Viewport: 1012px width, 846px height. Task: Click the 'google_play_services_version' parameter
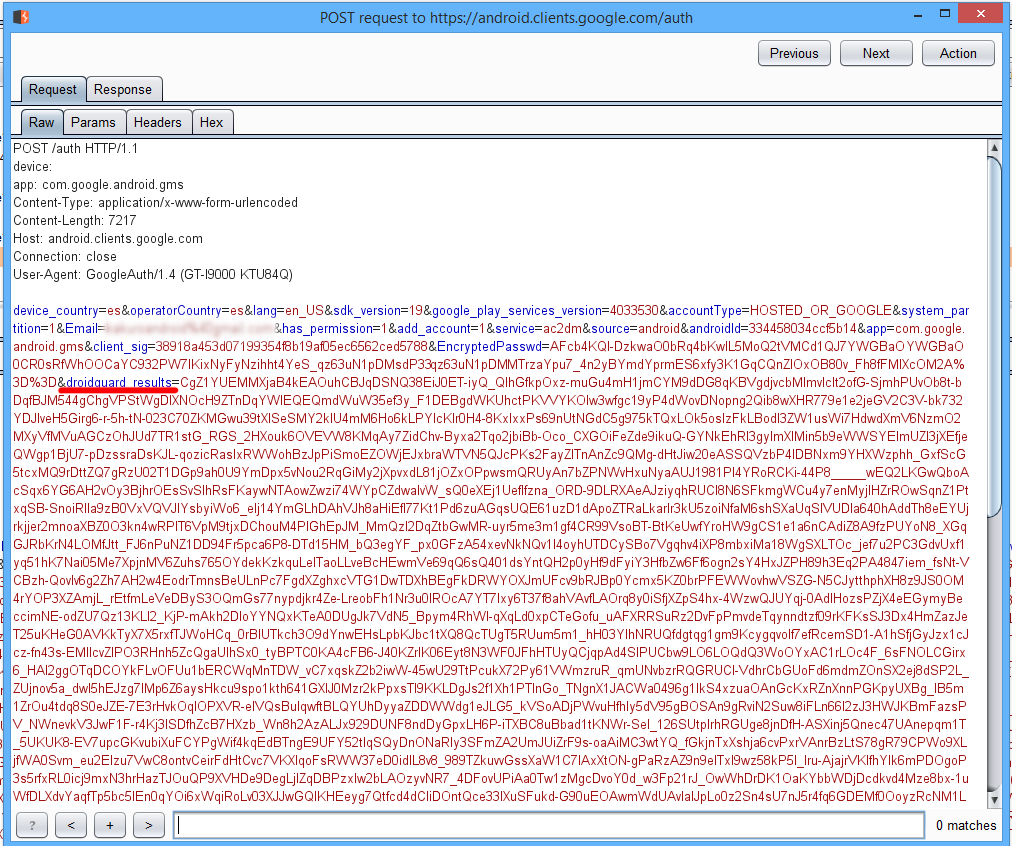[x=517, y=311]
